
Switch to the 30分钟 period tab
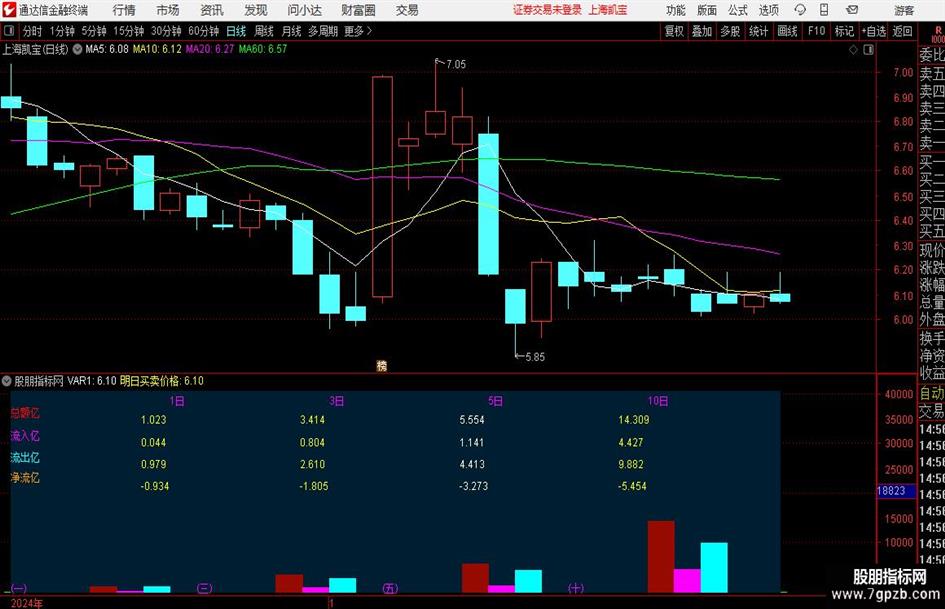coord(166,31)
